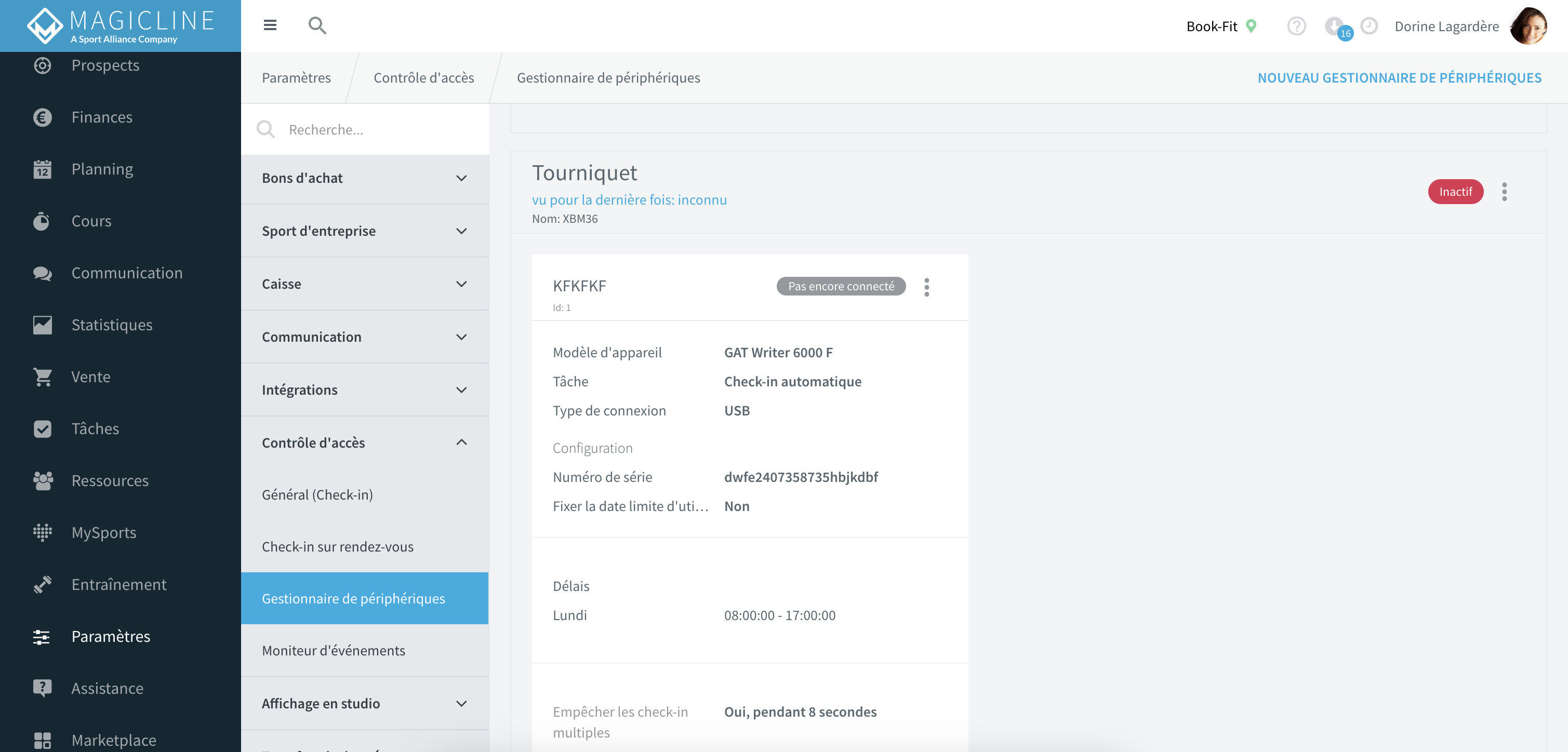
Task: Click the Entraînement dumbbell icon
Action: pyautogui.click(x=42, y=585)
